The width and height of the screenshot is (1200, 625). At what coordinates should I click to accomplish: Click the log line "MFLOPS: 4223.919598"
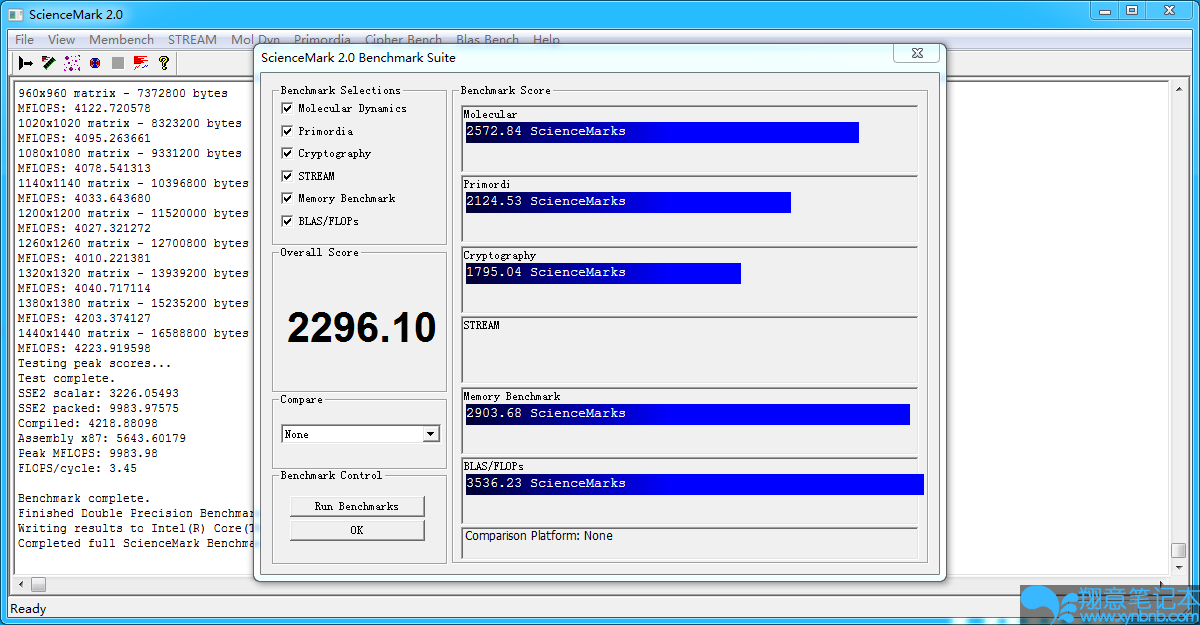coord(84,348)
